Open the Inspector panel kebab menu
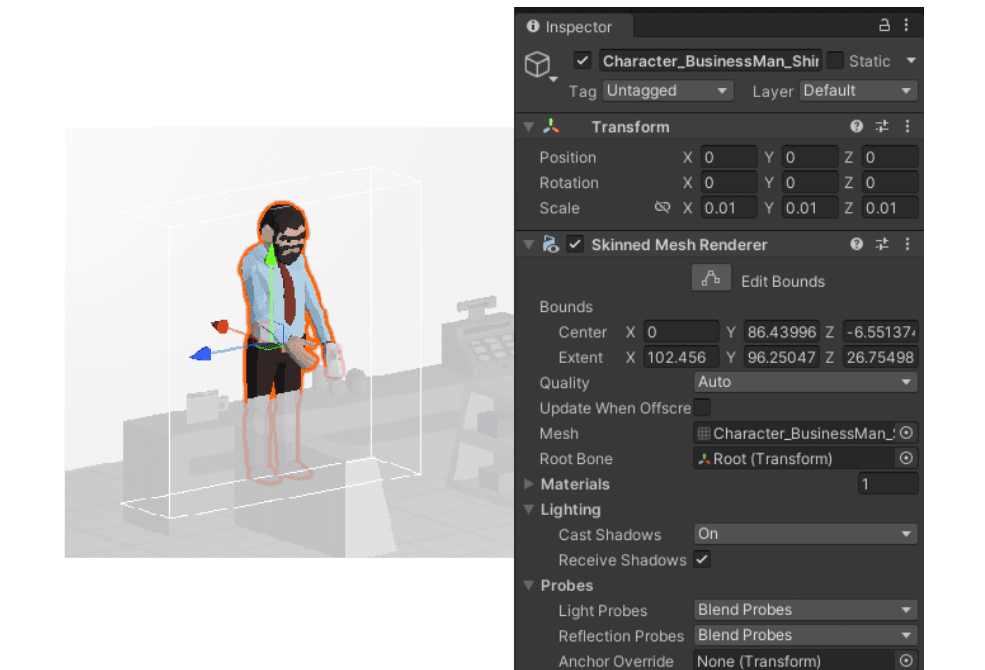 tap(906, 26)
